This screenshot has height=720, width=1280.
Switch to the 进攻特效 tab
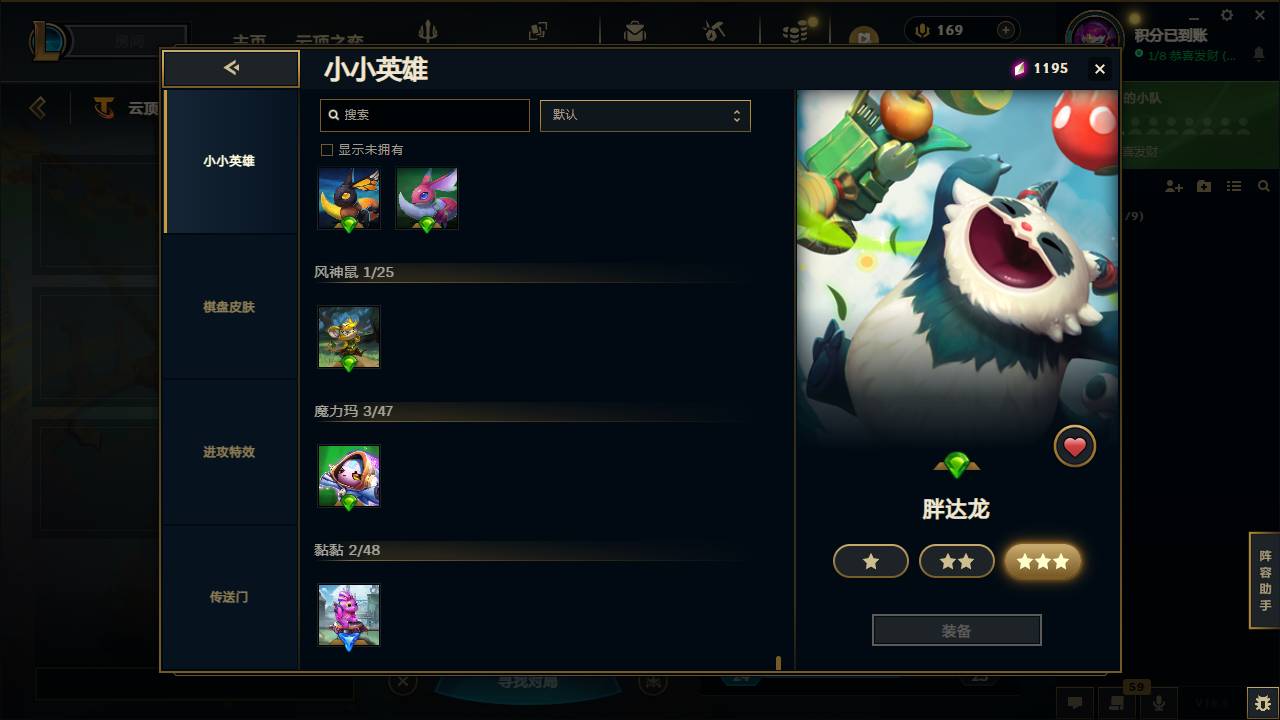[x=230, y=452]
